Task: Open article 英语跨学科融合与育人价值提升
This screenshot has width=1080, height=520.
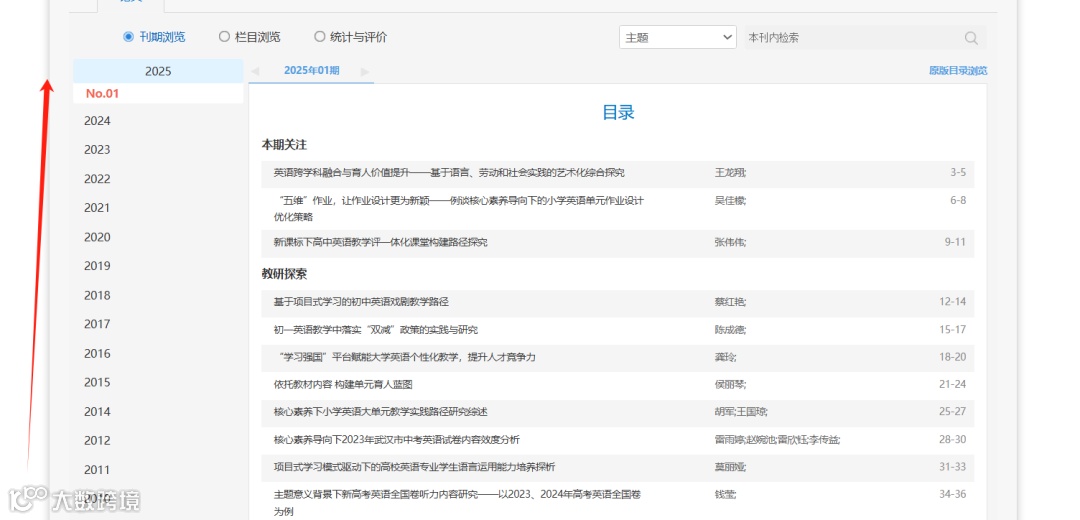Action: 449,173
